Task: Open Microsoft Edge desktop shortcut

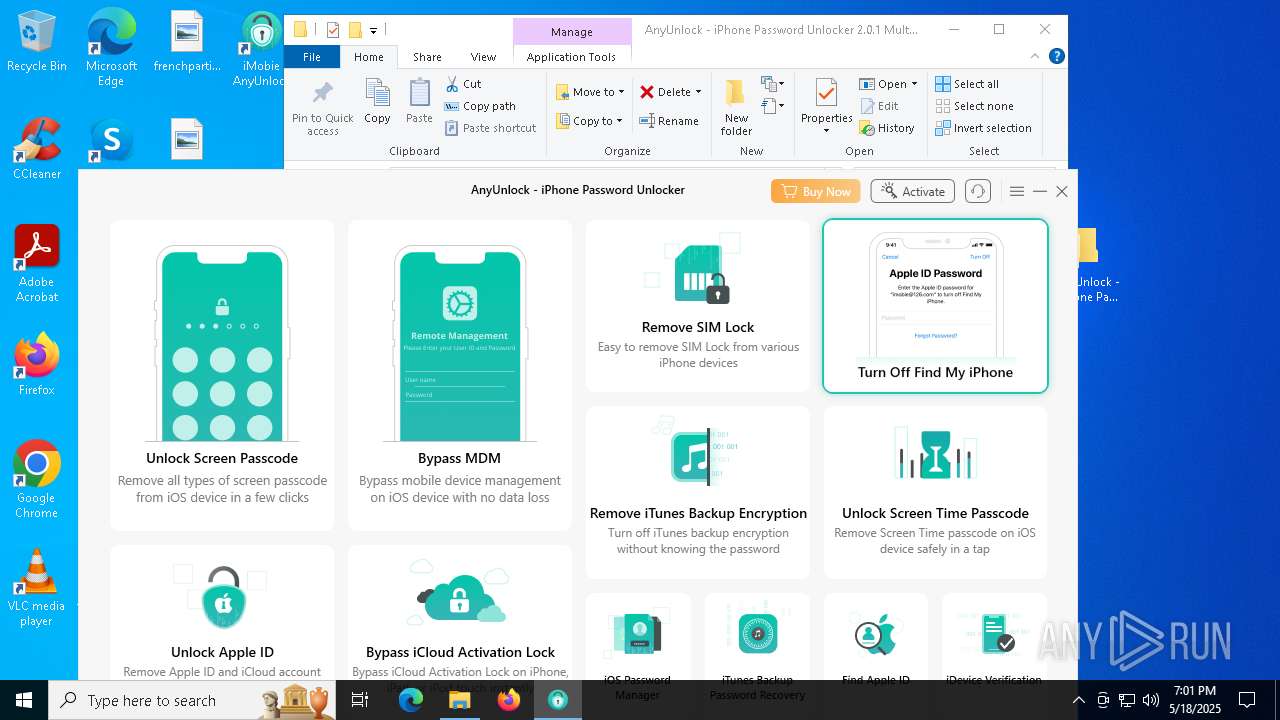Action: [111, 48]
